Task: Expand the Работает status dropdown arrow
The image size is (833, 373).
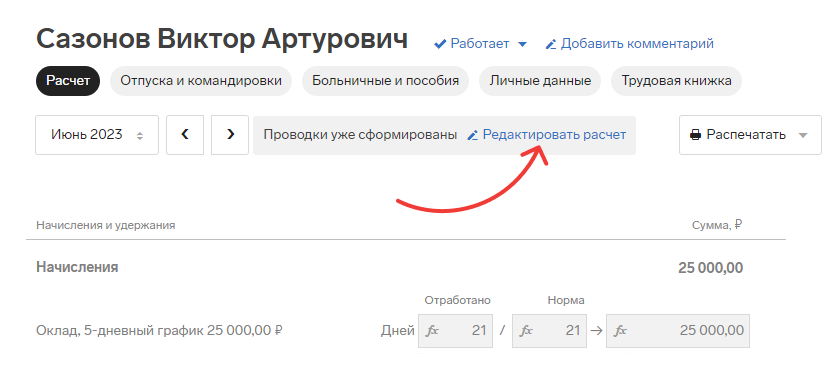Action: pos(522,44)
